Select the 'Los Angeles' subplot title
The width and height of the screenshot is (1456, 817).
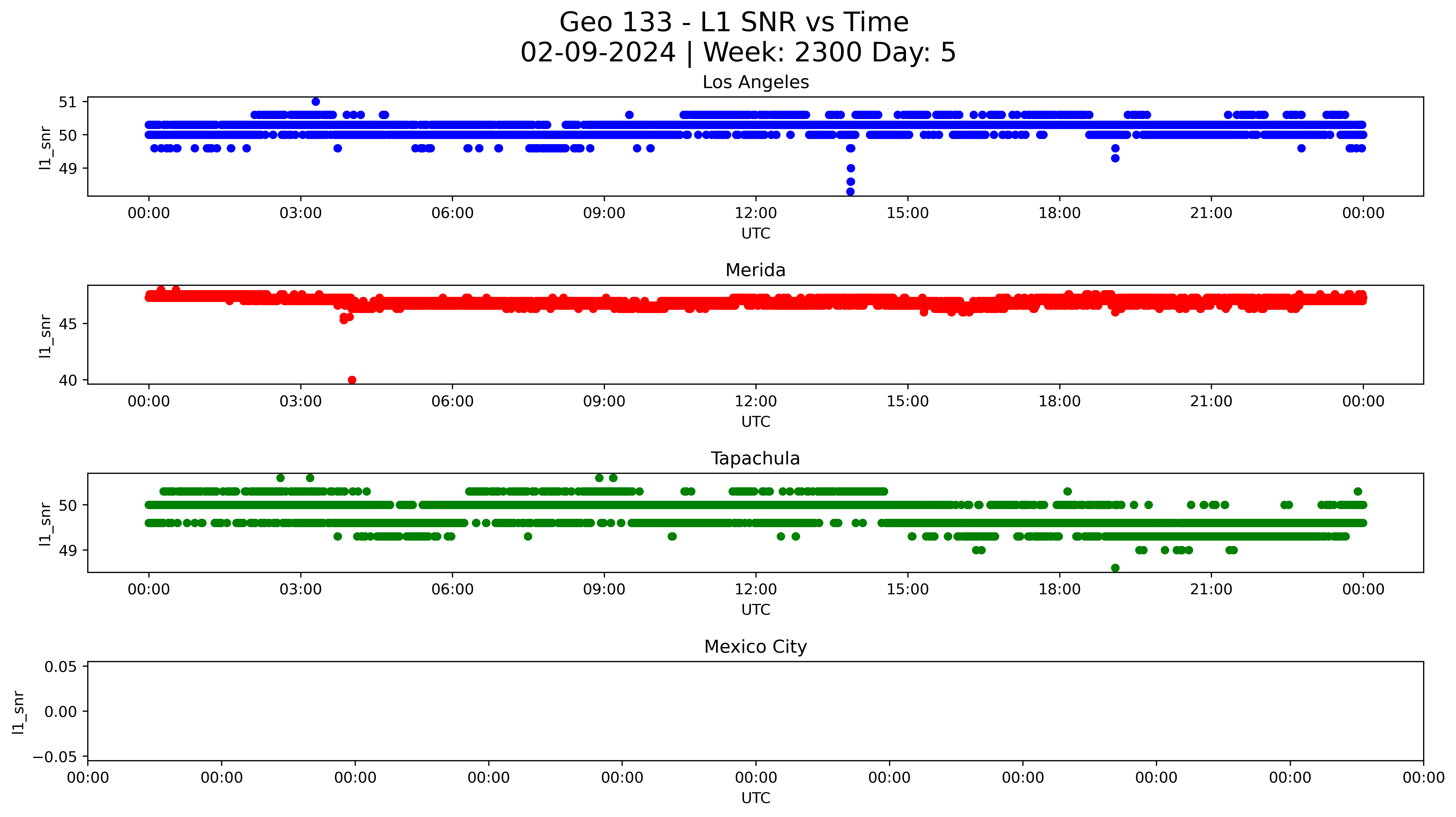(756, 82)
